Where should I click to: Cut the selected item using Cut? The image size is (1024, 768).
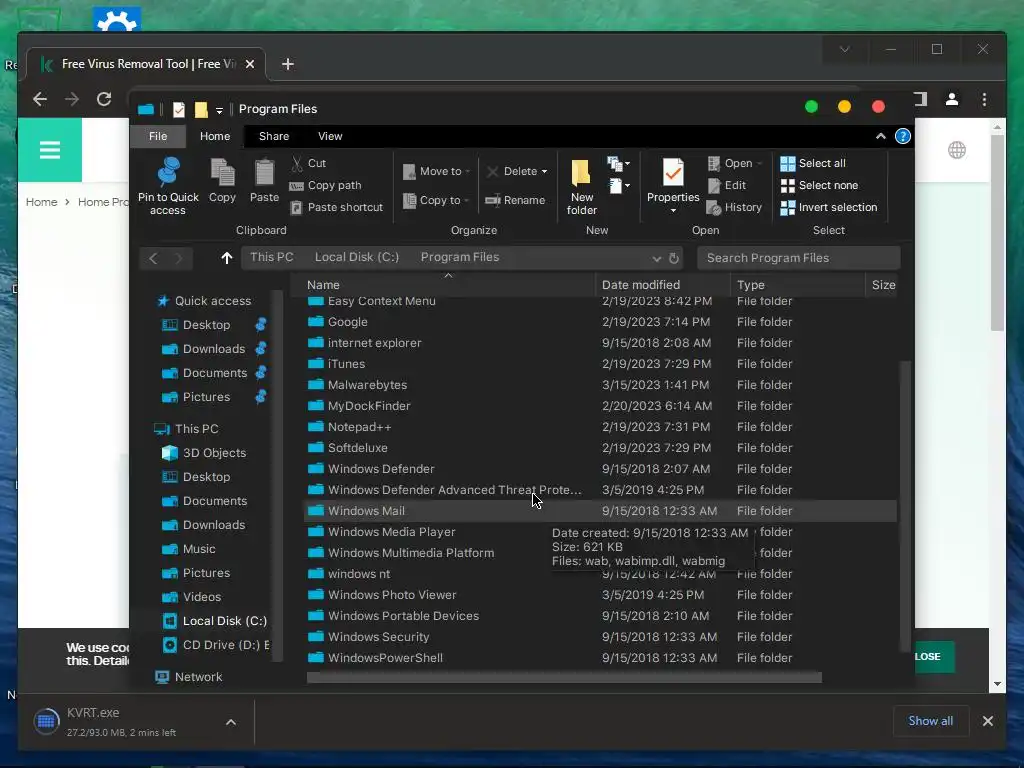[309, 163]
